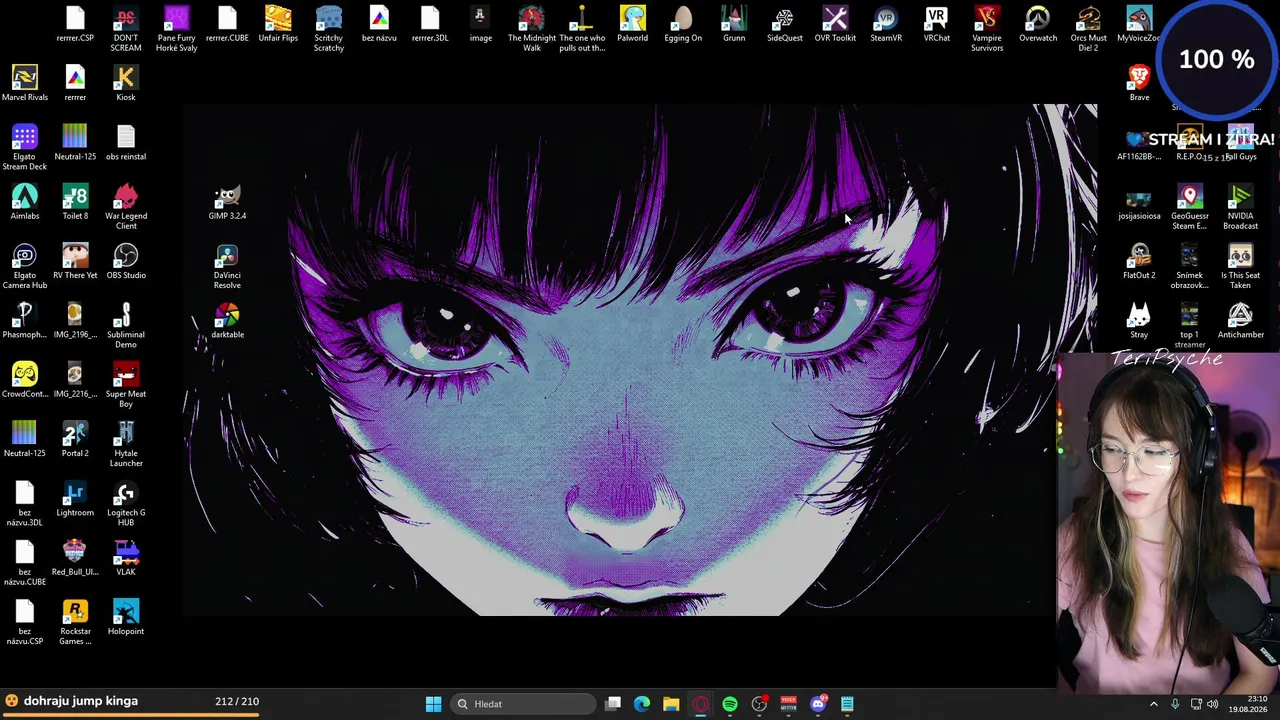Screen dimensions: 1280x720
Task: Open Task View from the taskbar
Action: (x=613, y=704)
